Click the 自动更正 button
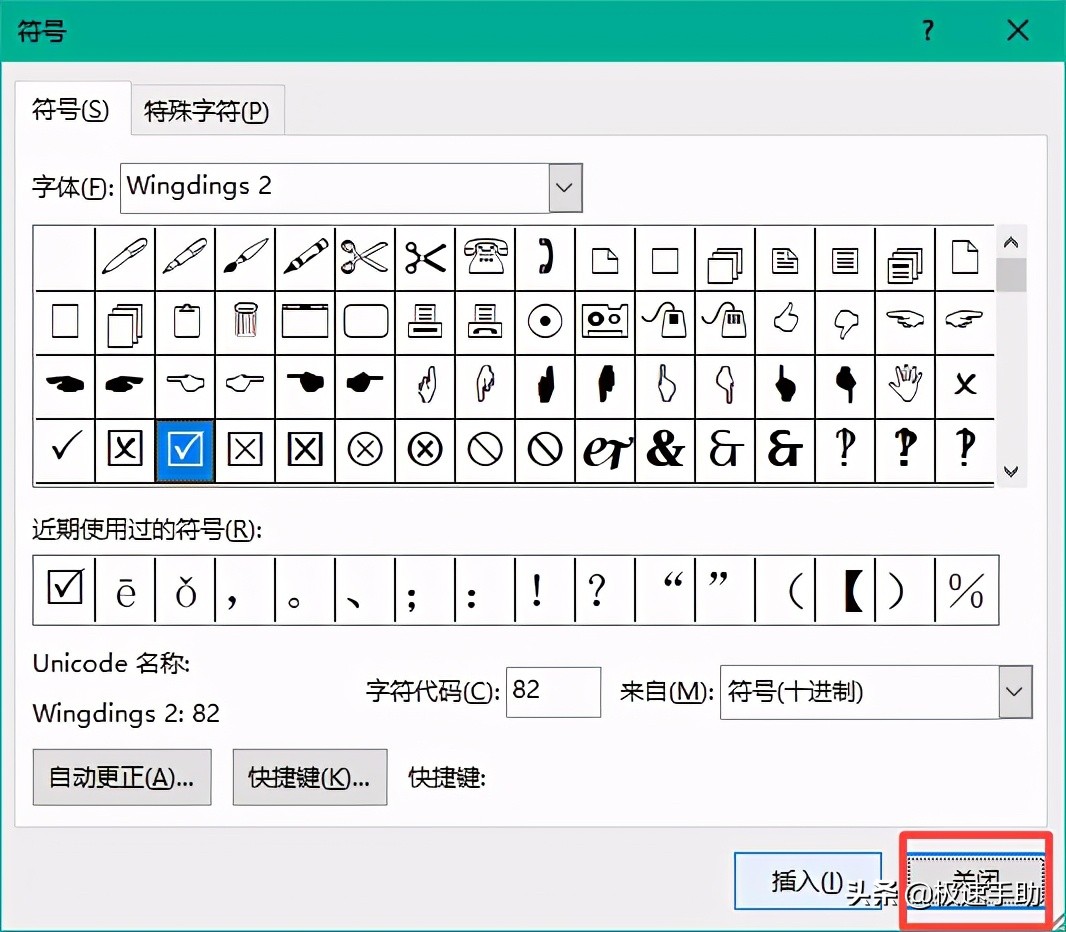Image resolution: width=1066 pixels, height=932 pixels. point(121,777)
